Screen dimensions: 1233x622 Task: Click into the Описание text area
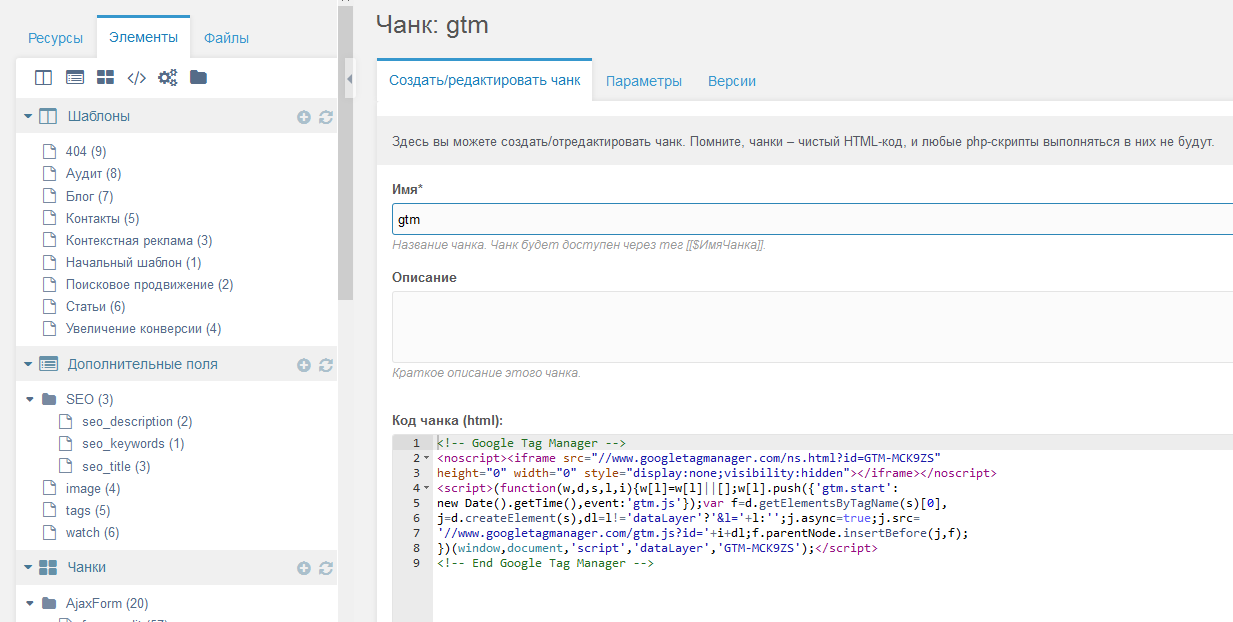[812, 327]
